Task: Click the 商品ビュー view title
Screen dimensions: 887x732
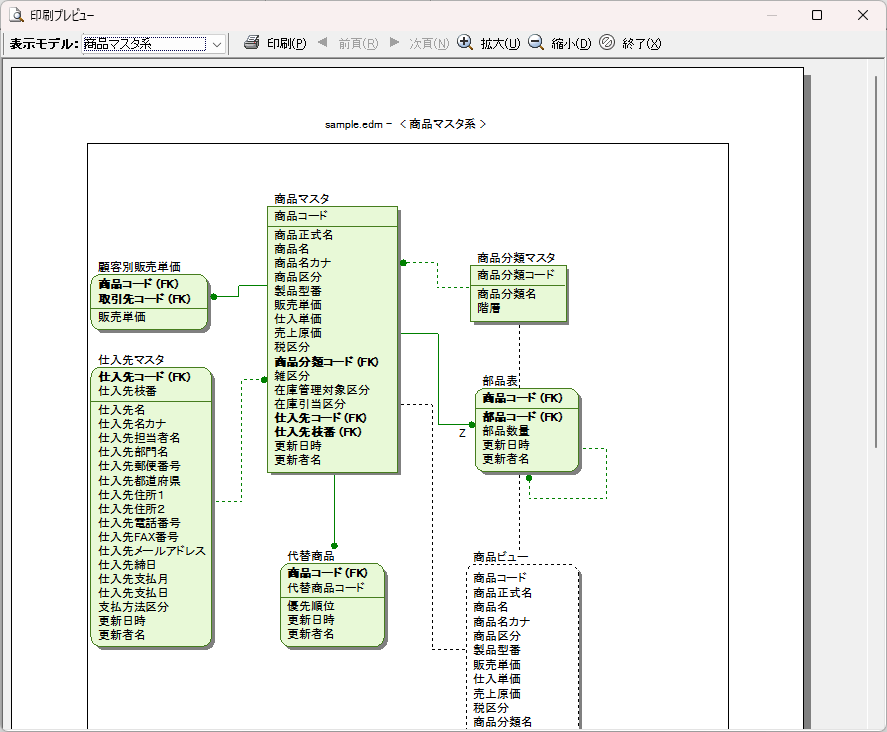Action: pos(501,558)
